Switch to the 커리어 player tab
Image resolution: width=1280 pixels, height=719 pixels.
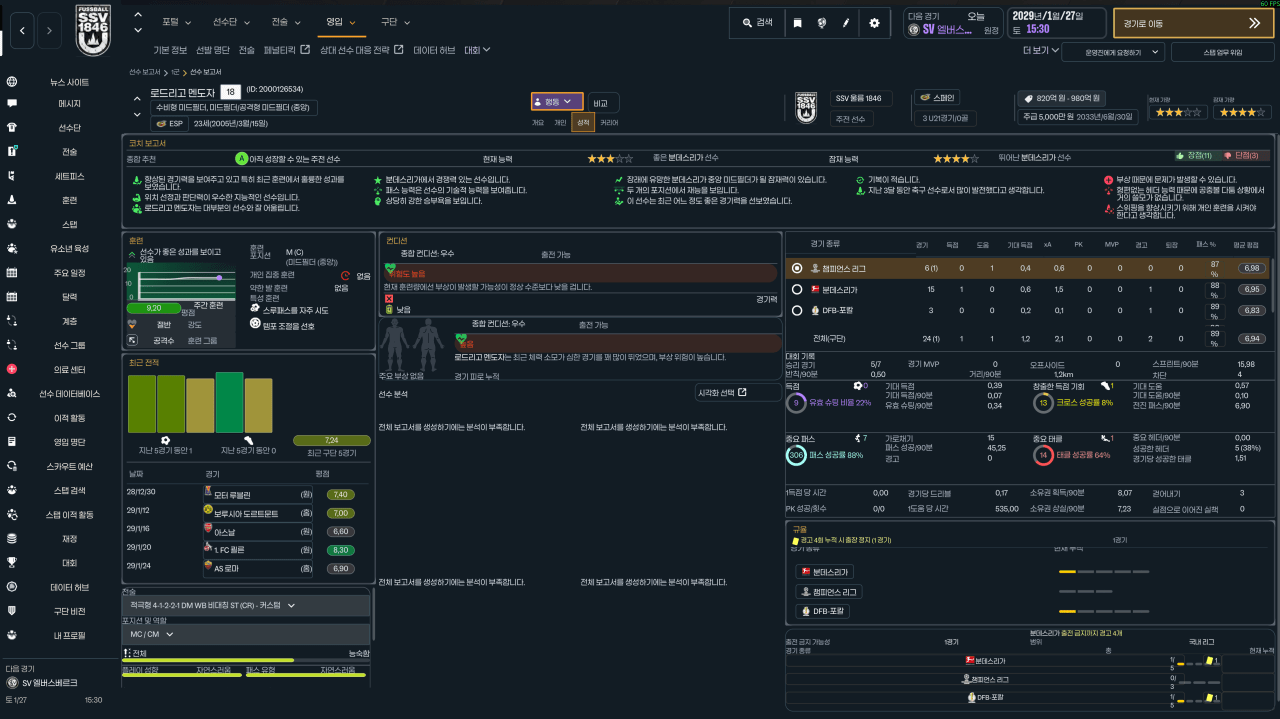[609, 122]
